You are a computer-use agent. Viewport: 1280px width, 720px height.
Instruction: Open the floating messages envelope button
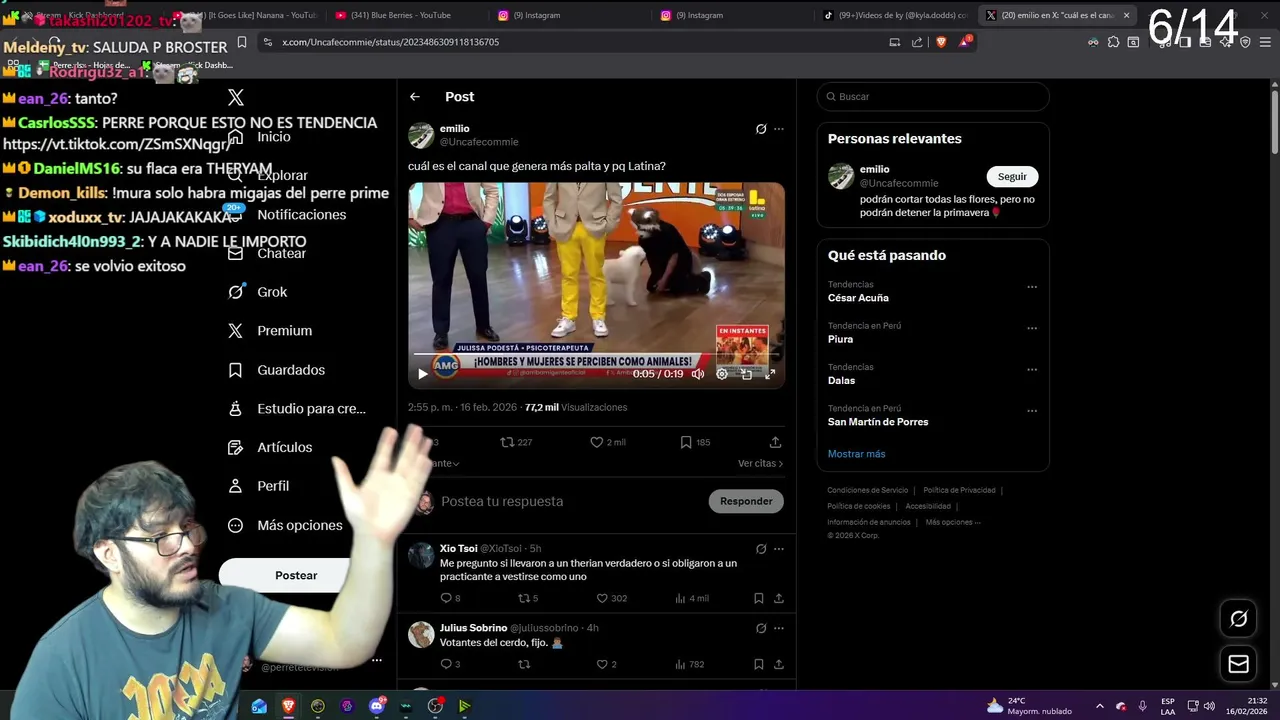point(1239,664)
